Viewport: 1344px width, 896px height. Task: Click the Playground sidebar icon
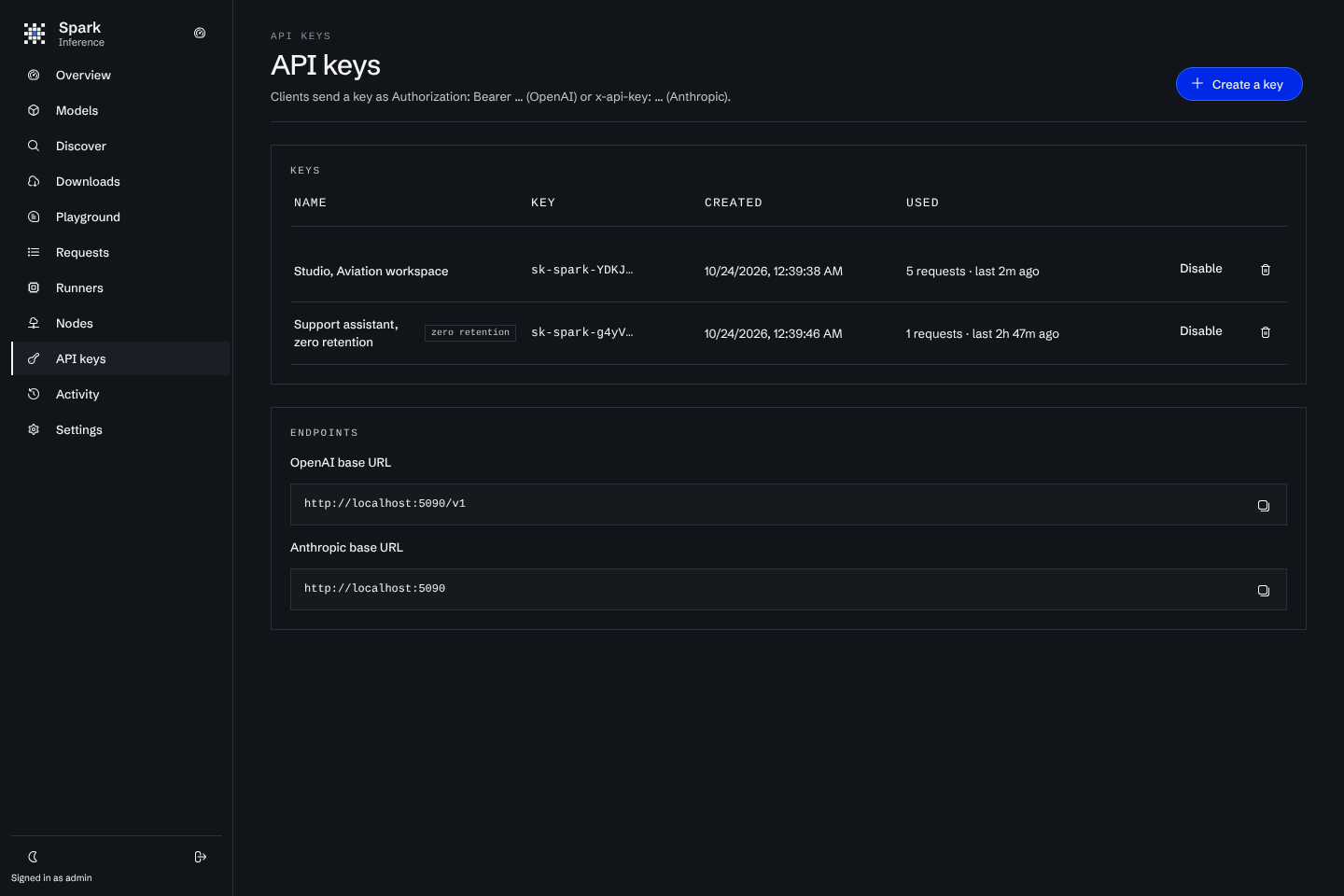[34, 217]
